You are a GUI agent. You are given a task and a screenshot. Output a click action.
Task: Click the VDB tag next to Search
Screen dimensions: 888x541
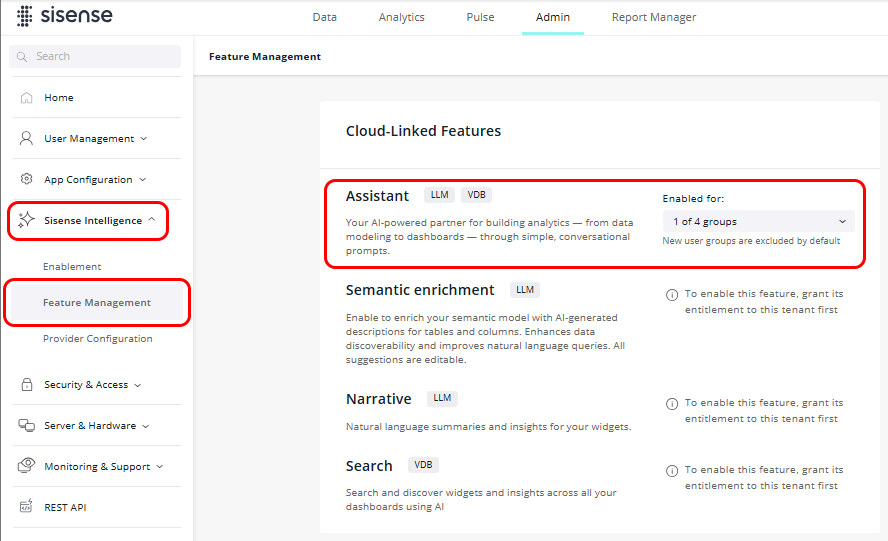coord(423,465)
